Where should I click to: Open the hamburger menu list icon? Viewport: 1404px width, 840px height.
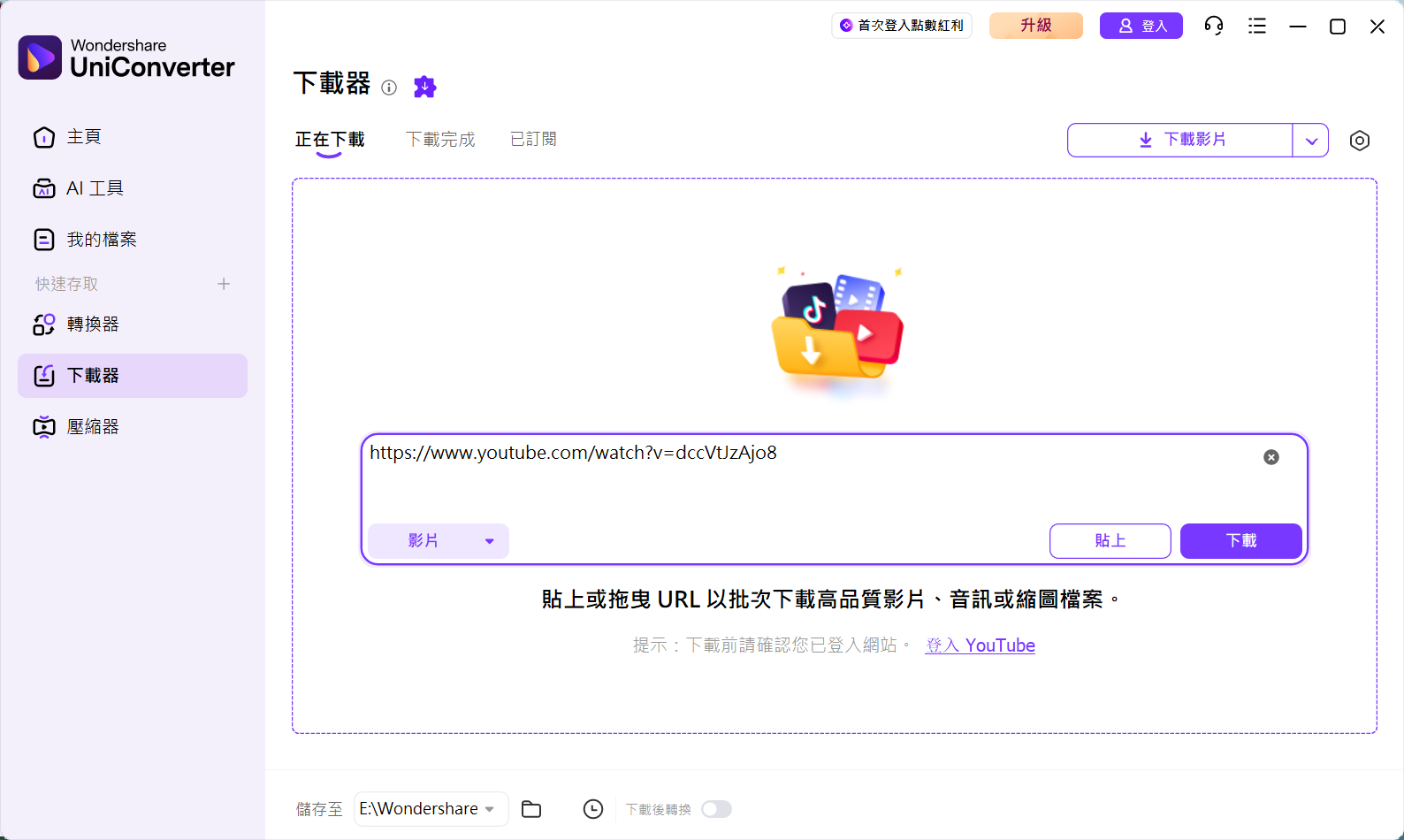pyautogui.click(x=1257, y=26)
